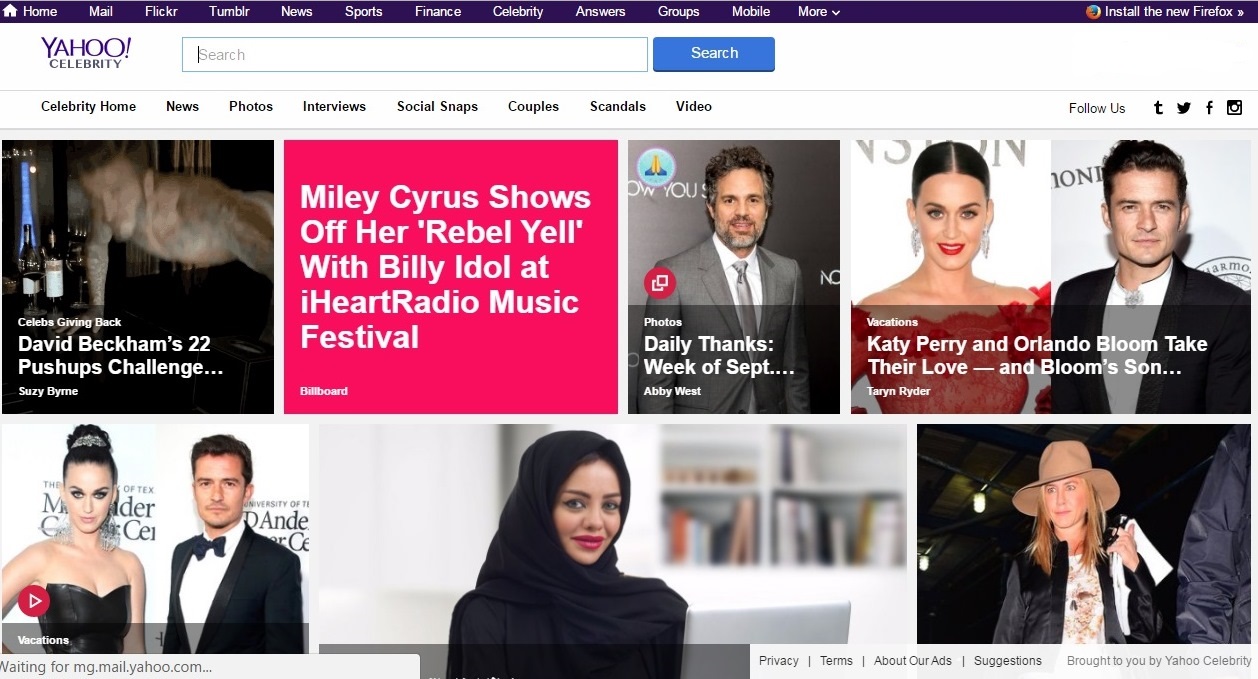1258x679 pixels.
Task: Click praying hands emoji badge on Daily Thanks photo
Action: (657, 166)
